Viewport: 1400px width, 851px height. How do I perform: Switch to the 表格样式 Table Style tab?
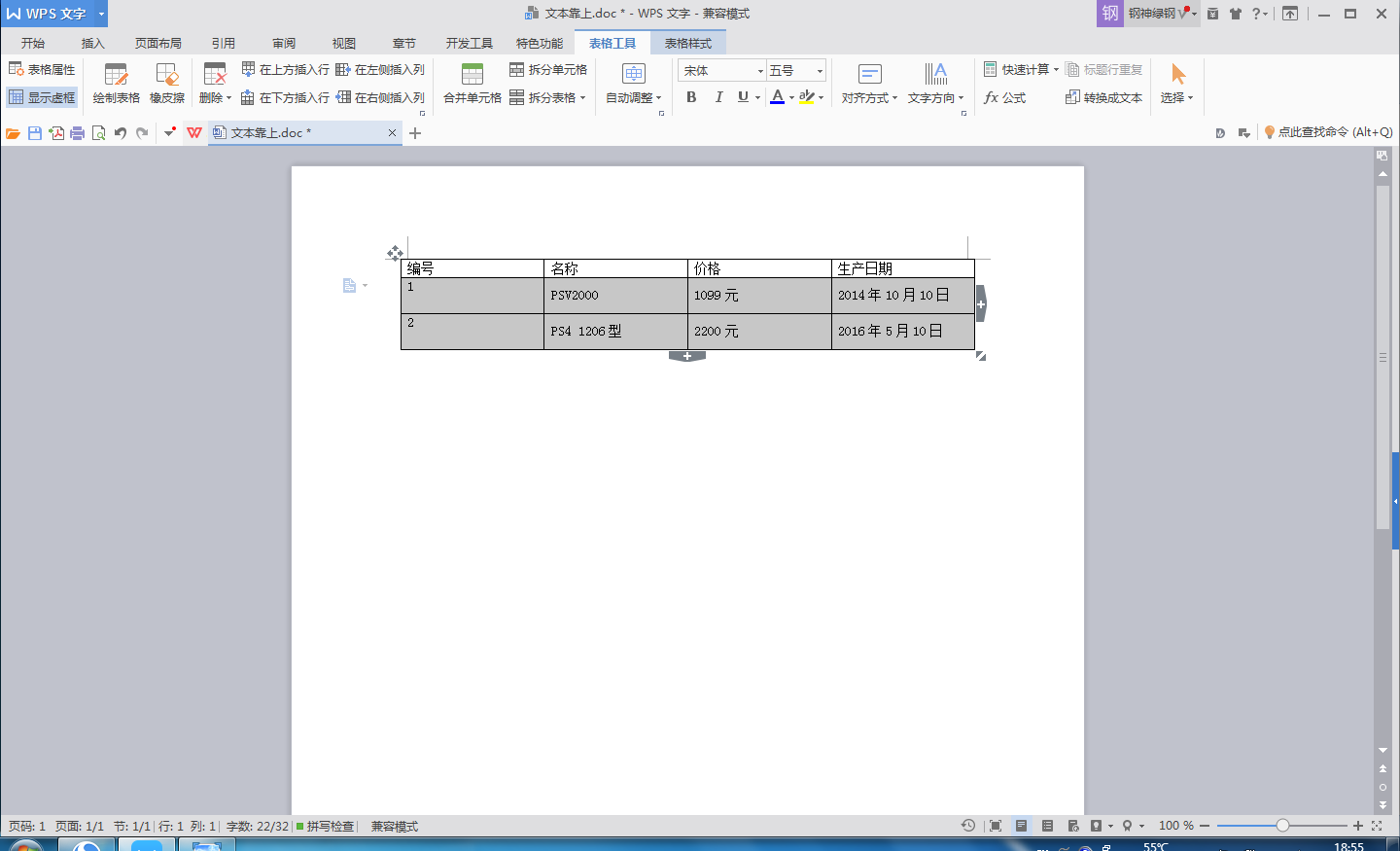pos(688,43)
